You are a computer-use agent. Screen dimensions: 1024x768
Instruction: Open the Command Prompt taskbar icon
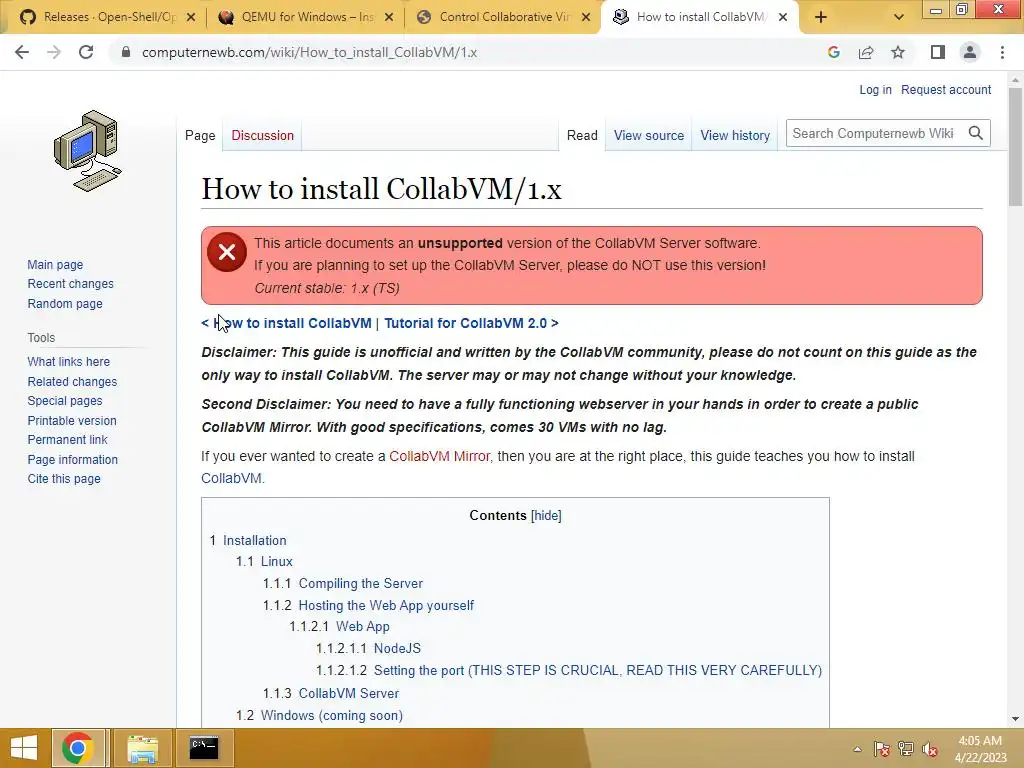tap(204, 748)
